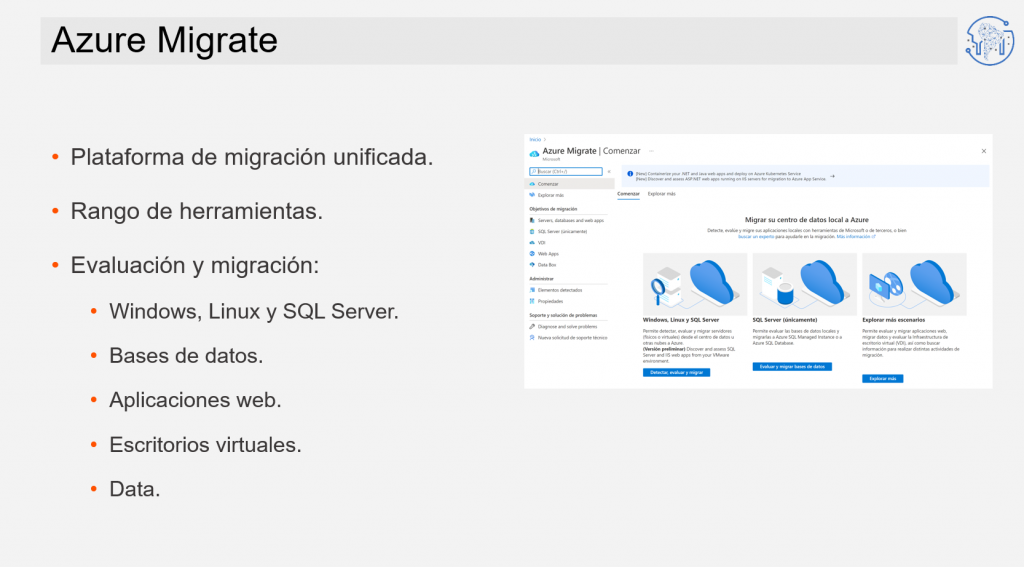Click sub-bullet 'Windows, Linux y SQL Server.'

tap(253, 312)
